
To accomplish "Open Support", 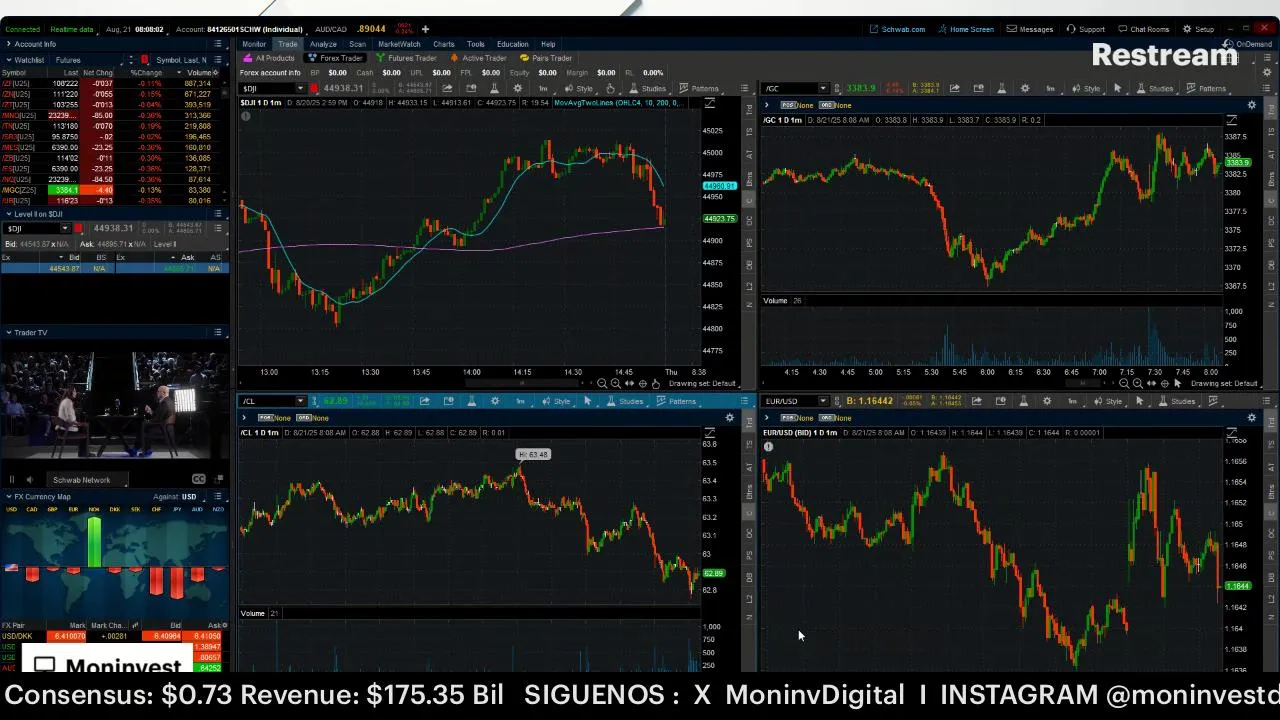I will [x=1086, y=29].
